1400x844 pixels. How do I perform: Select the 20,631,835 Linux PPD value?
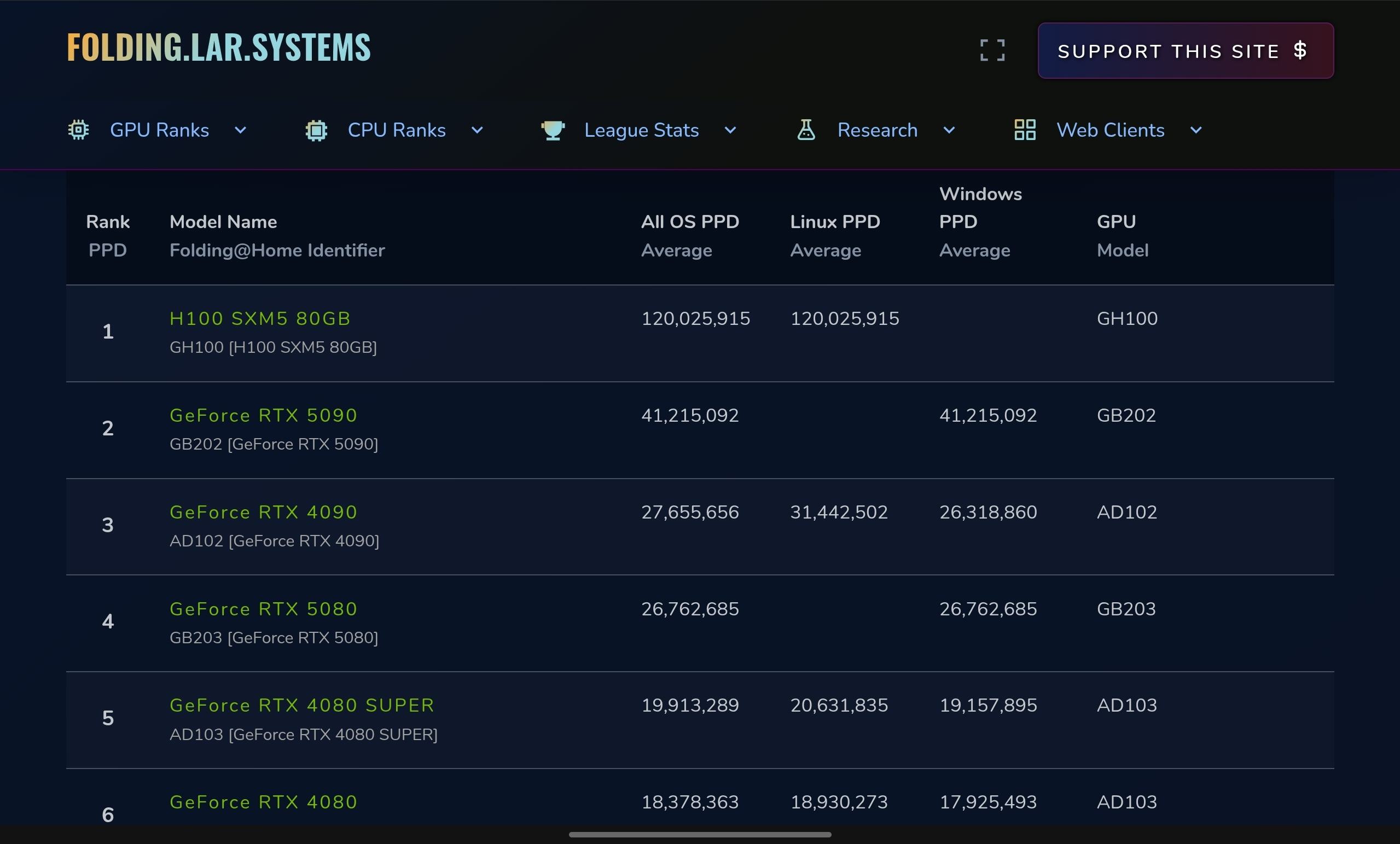839,706
